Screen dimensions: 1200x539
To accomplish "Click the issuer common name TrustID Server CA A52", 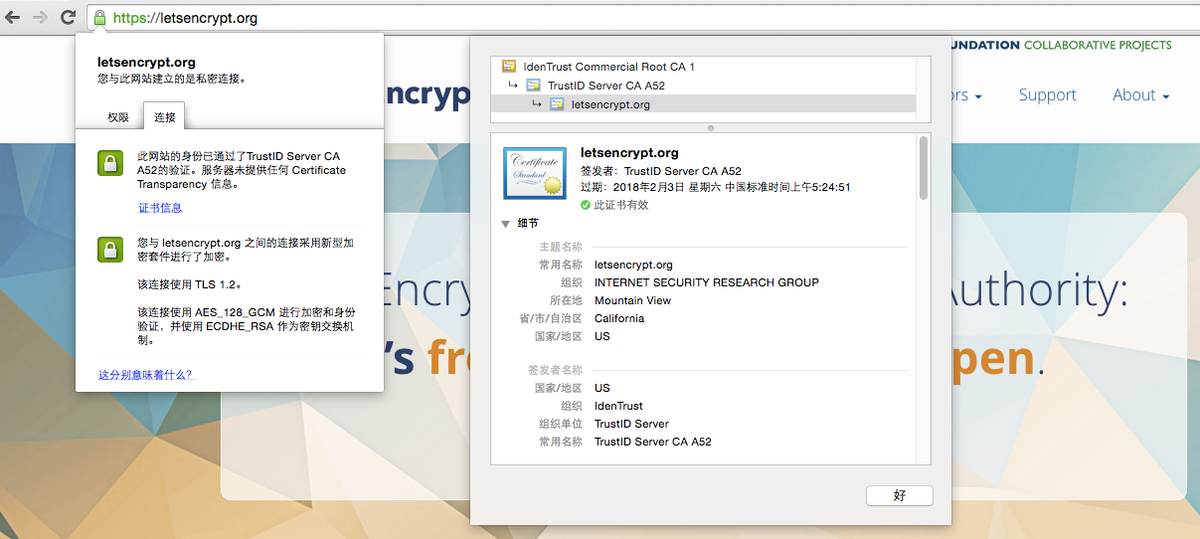I will coord(653,441).
